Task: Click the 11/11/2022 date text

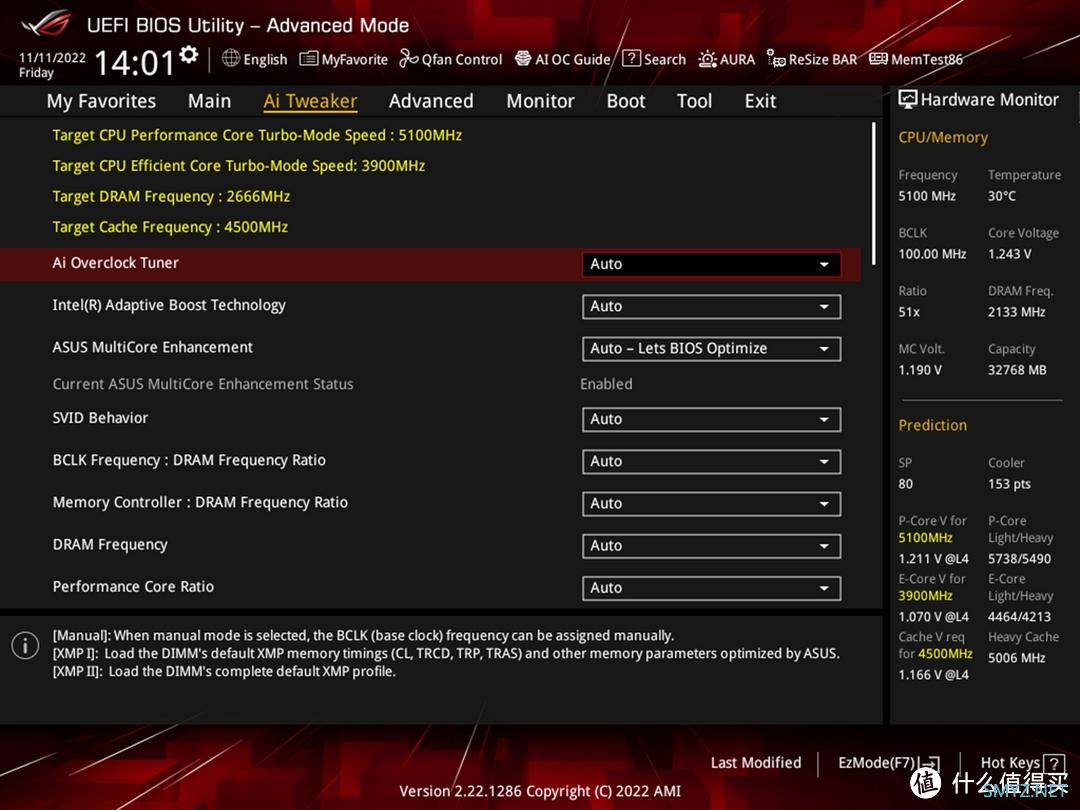Action: click(52, 58)
